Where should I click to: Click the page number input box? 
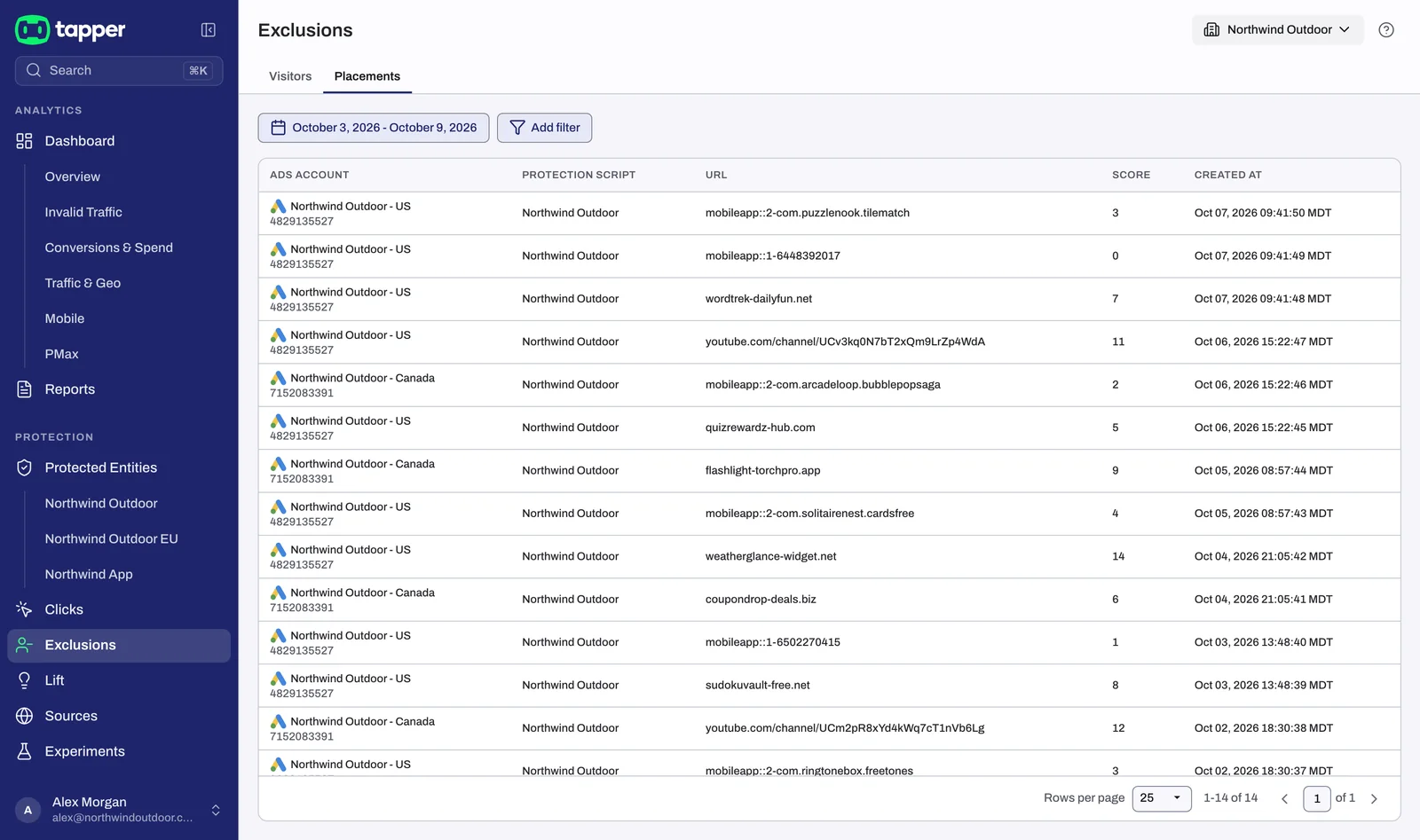[x=1317, y=798]
